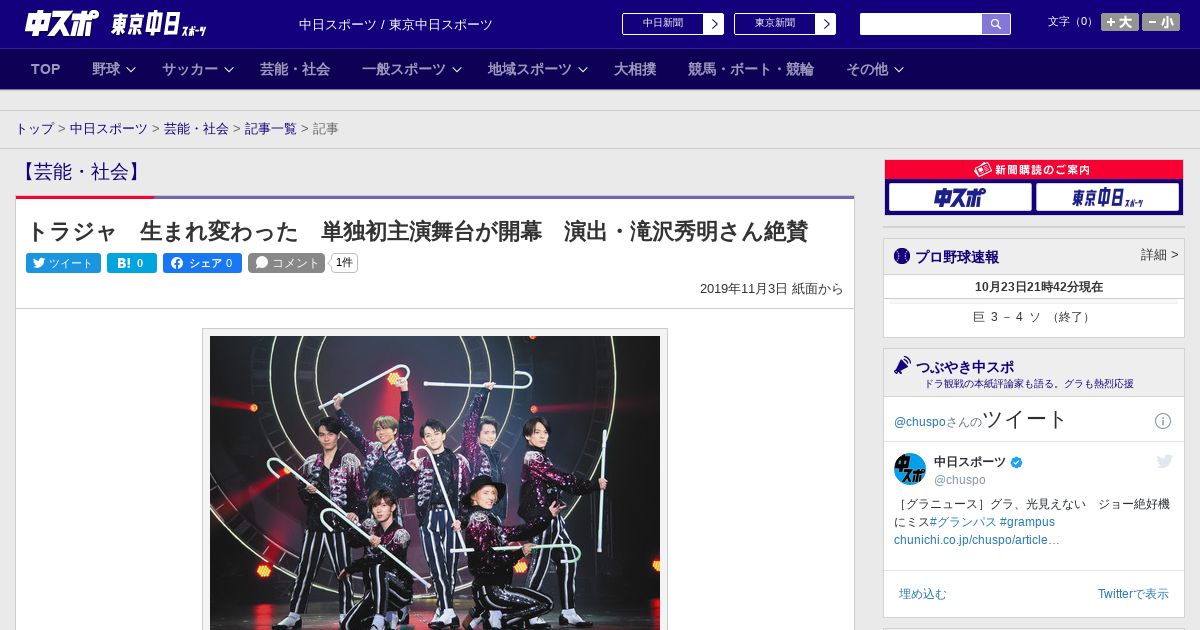The width and height of the screenshot is (1200, 630).
Task: Open the 中日新聞 link button
Action: pos(663,24)
